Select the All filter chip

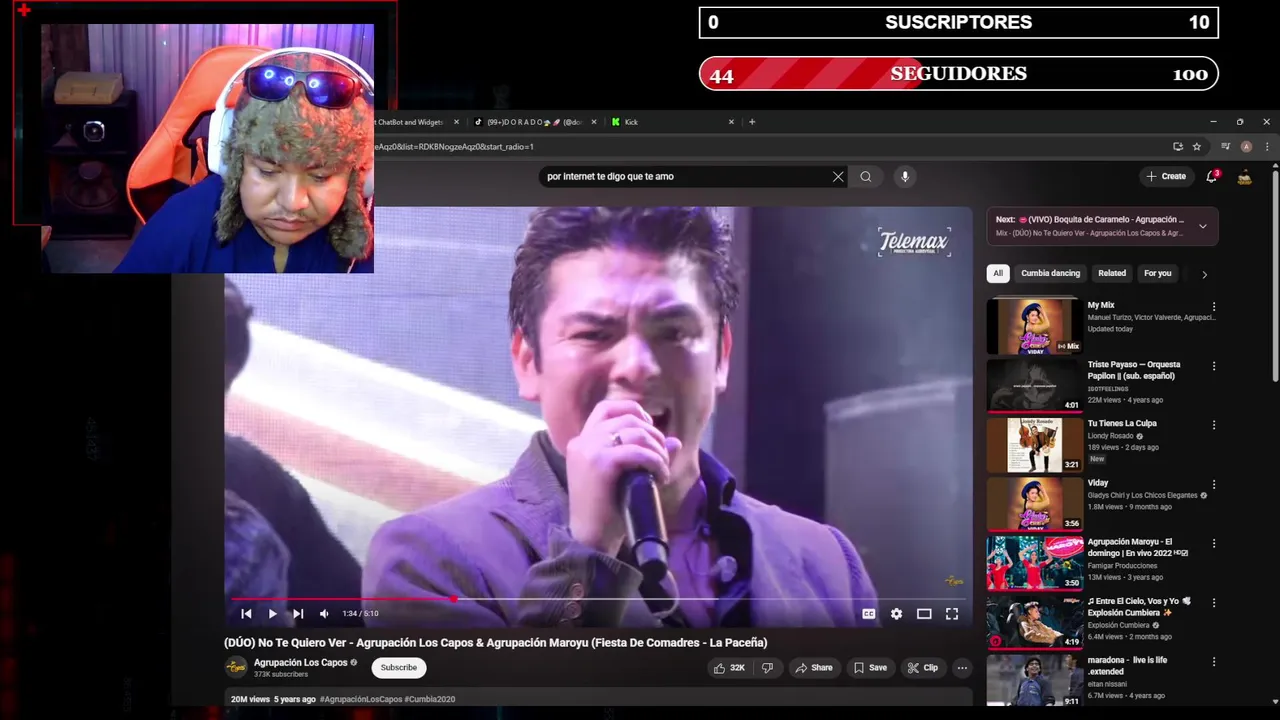click(998, 273)
